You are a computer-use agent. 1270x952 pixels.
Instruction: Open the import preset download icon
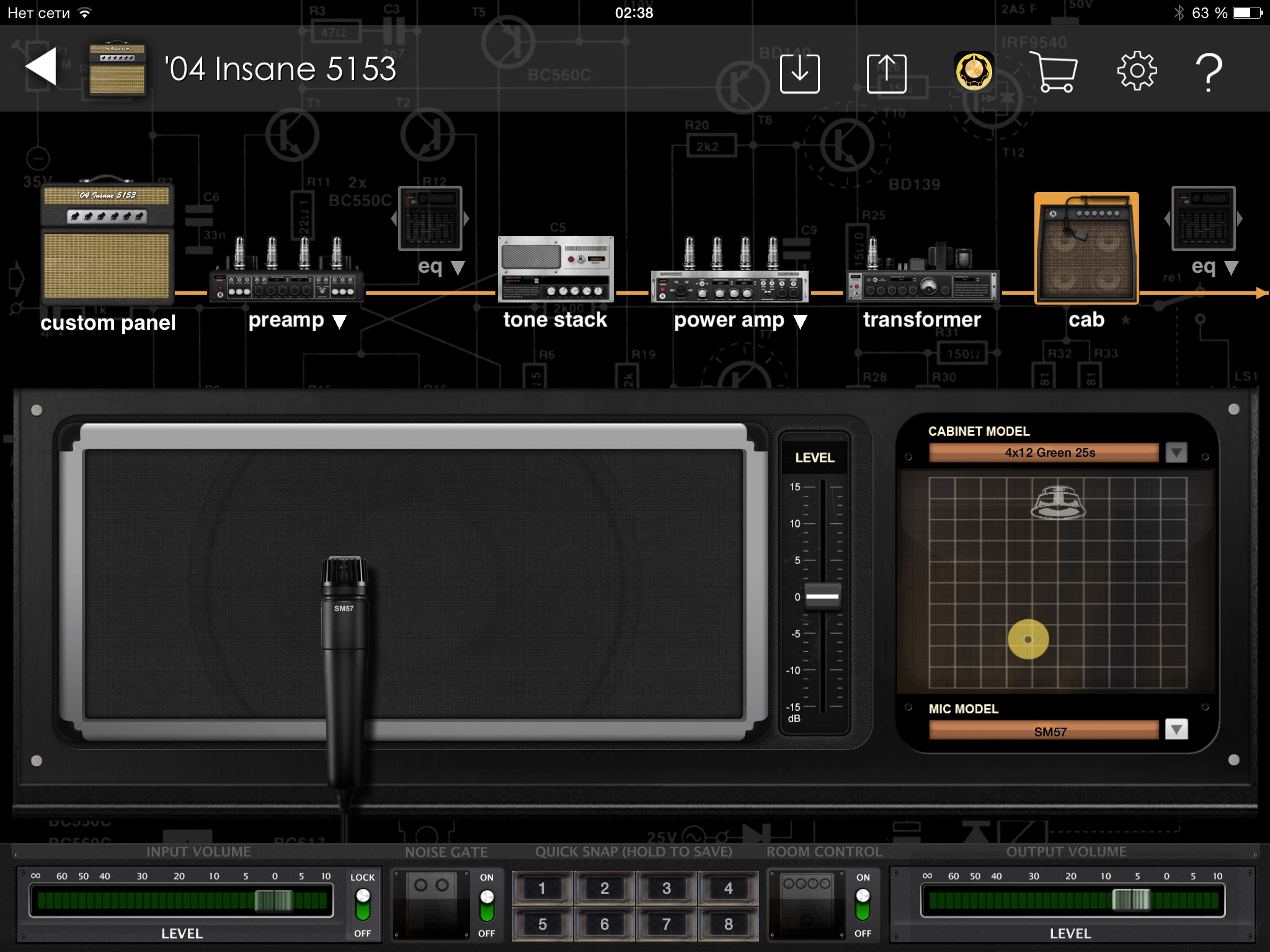799,73
